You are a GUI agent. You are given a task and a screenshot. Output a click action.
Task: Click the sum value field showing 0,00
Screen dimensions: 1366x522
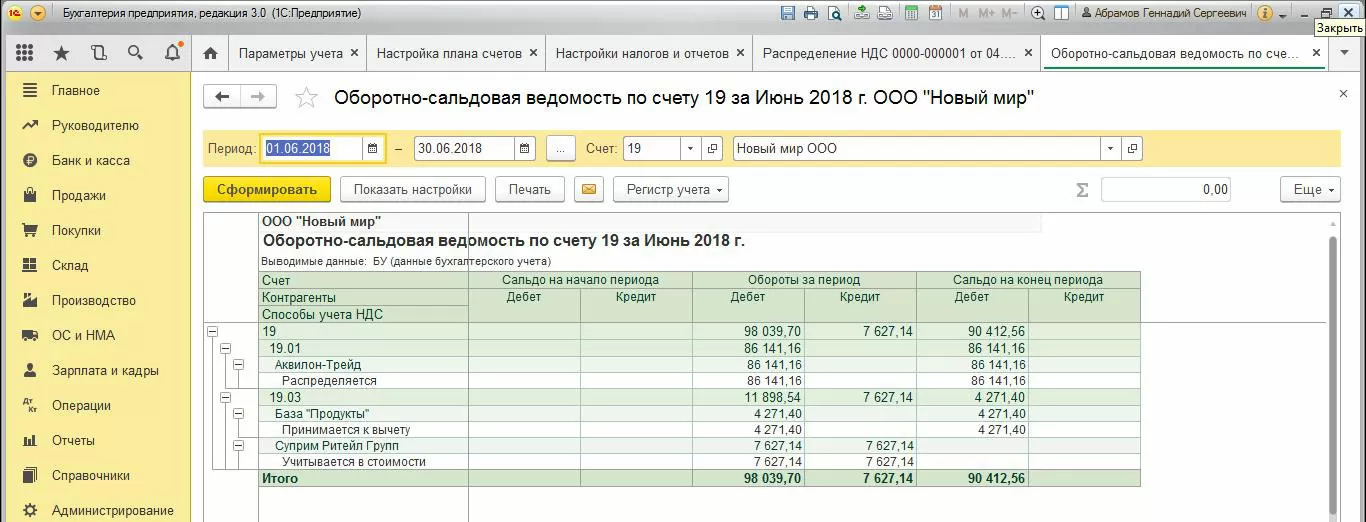pos(1166,189)
